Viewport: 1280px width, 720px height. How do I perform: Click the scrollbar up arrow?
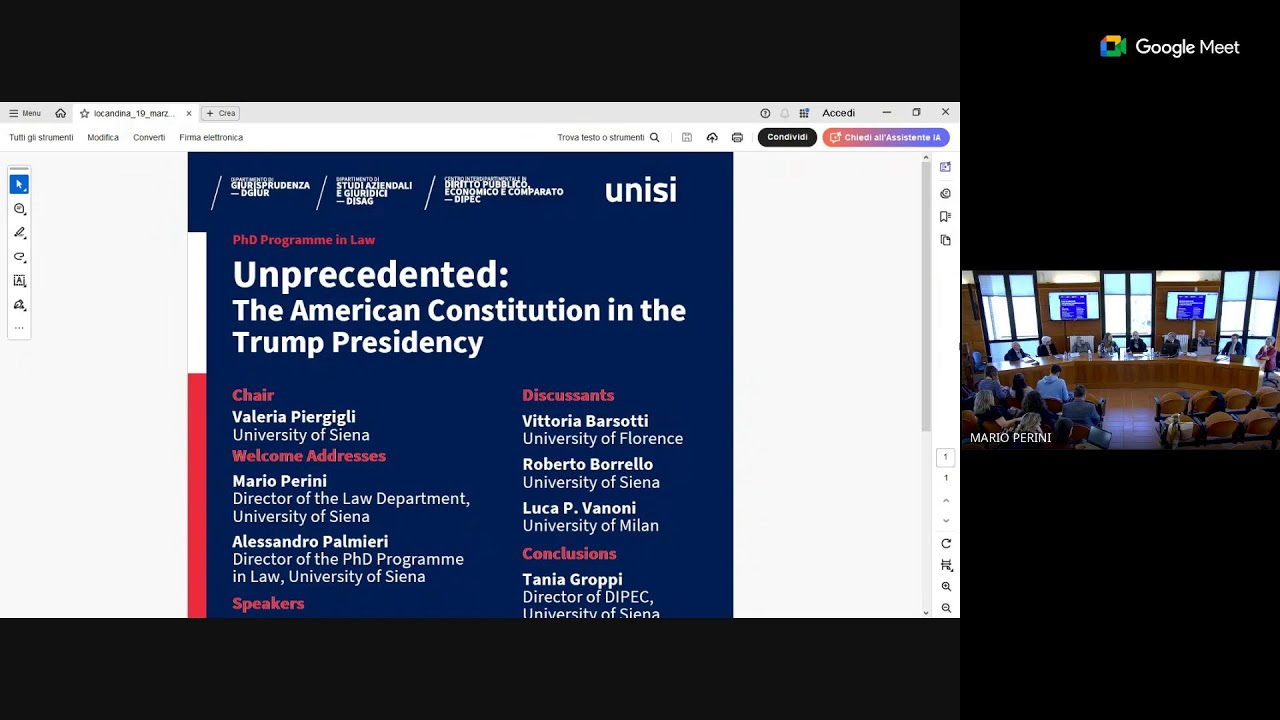pyautogui.click(x=926, y=158)
